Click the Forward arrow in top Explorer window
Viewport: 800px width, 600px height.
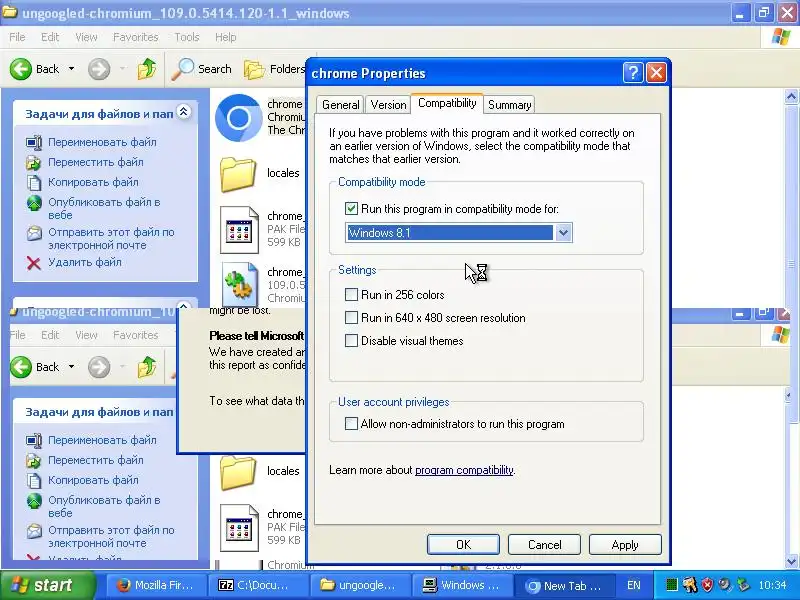click(x=99, y=69)
